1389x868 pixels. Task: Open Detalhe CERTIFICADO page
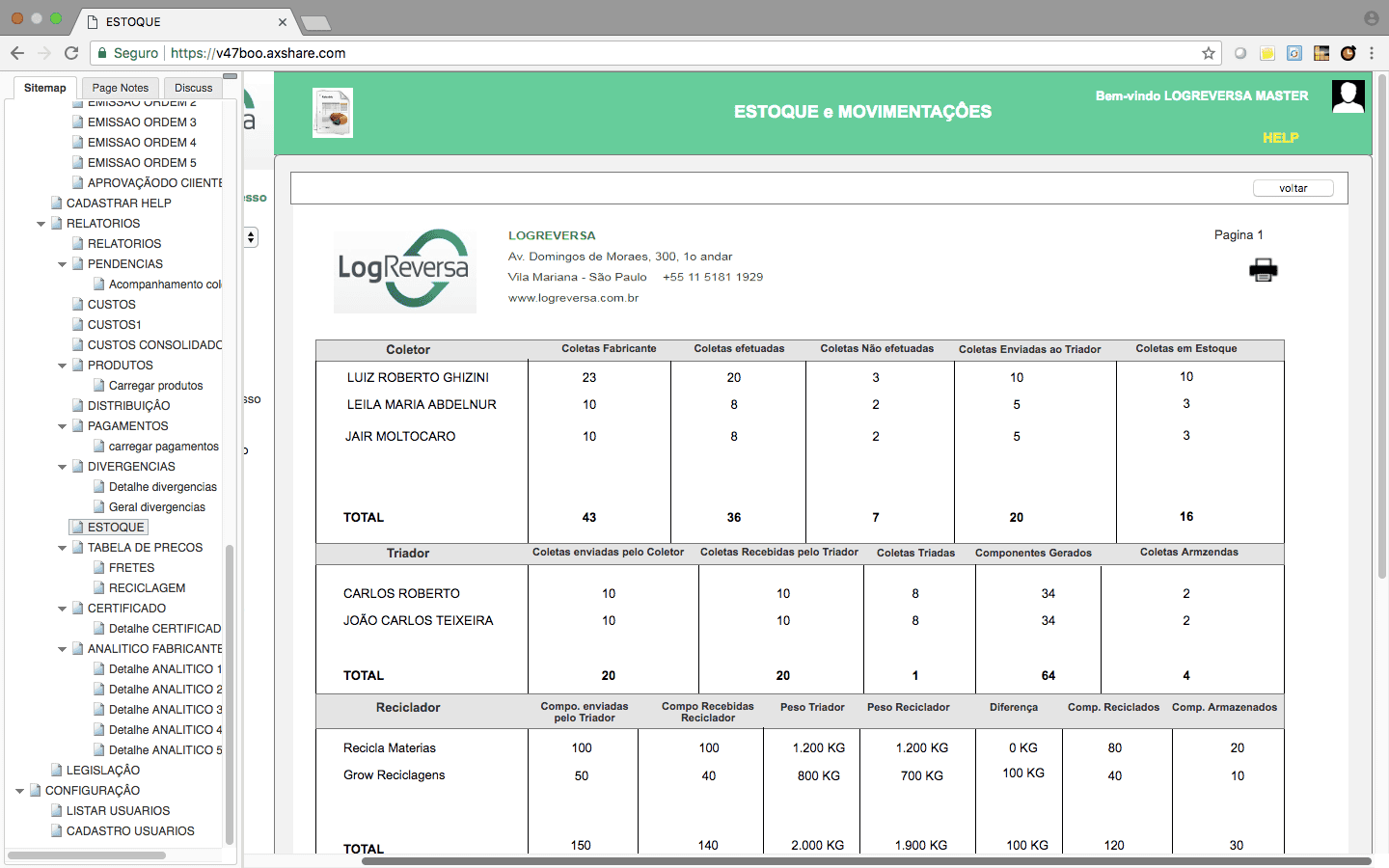pos(165,629)
